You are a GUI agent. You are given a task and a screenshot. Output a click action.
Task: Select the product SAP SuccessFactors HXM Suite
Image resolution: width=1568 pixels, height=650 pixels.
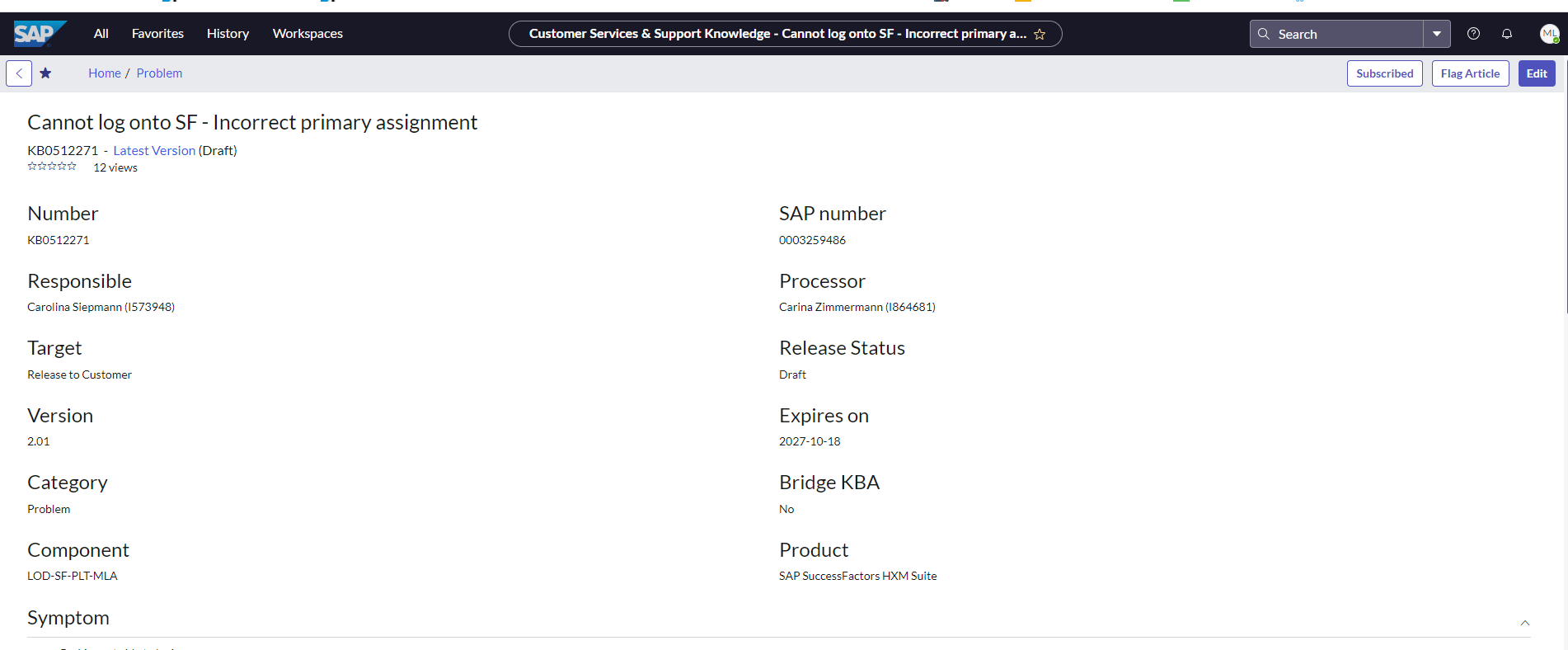click(x=857, y=576)
